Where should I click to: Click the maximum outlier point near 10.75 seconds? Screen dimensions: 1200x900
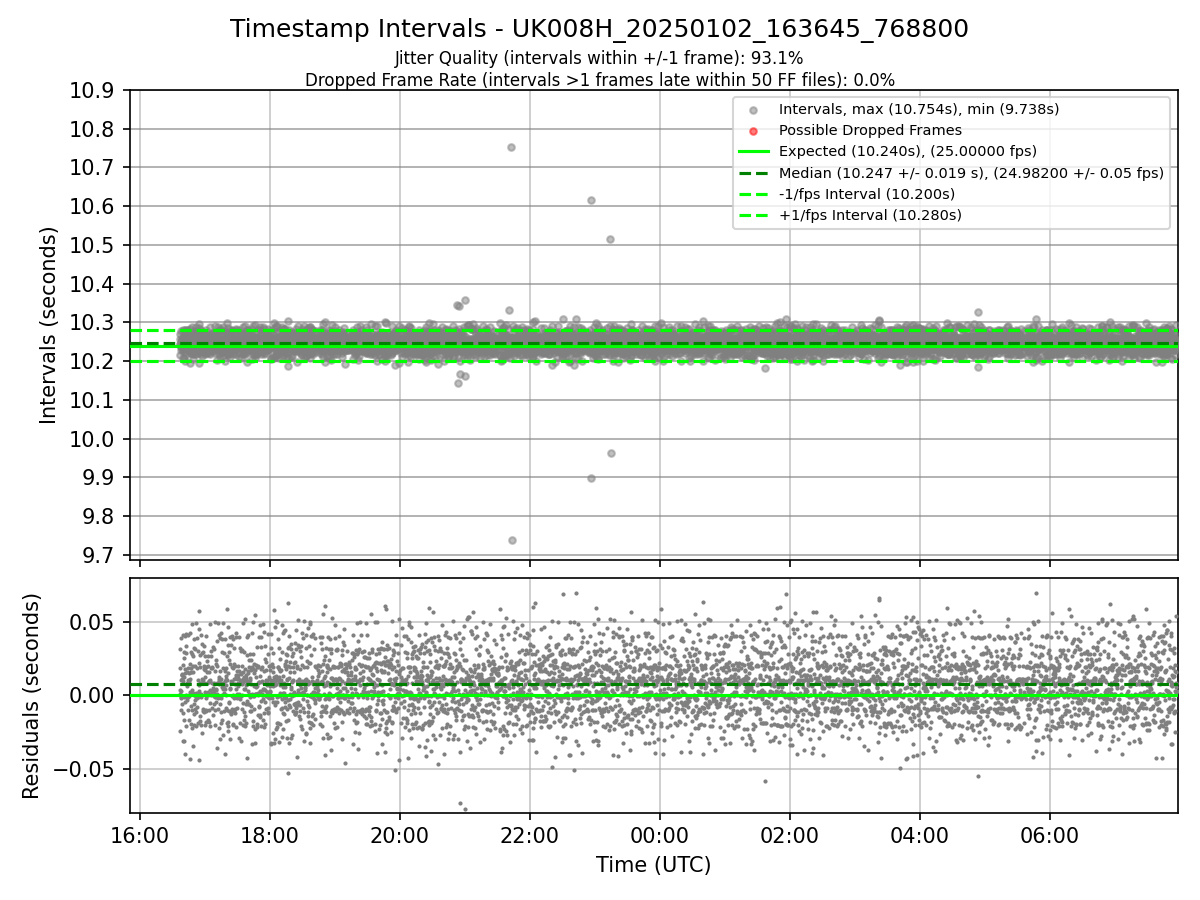tap(511, 147)
